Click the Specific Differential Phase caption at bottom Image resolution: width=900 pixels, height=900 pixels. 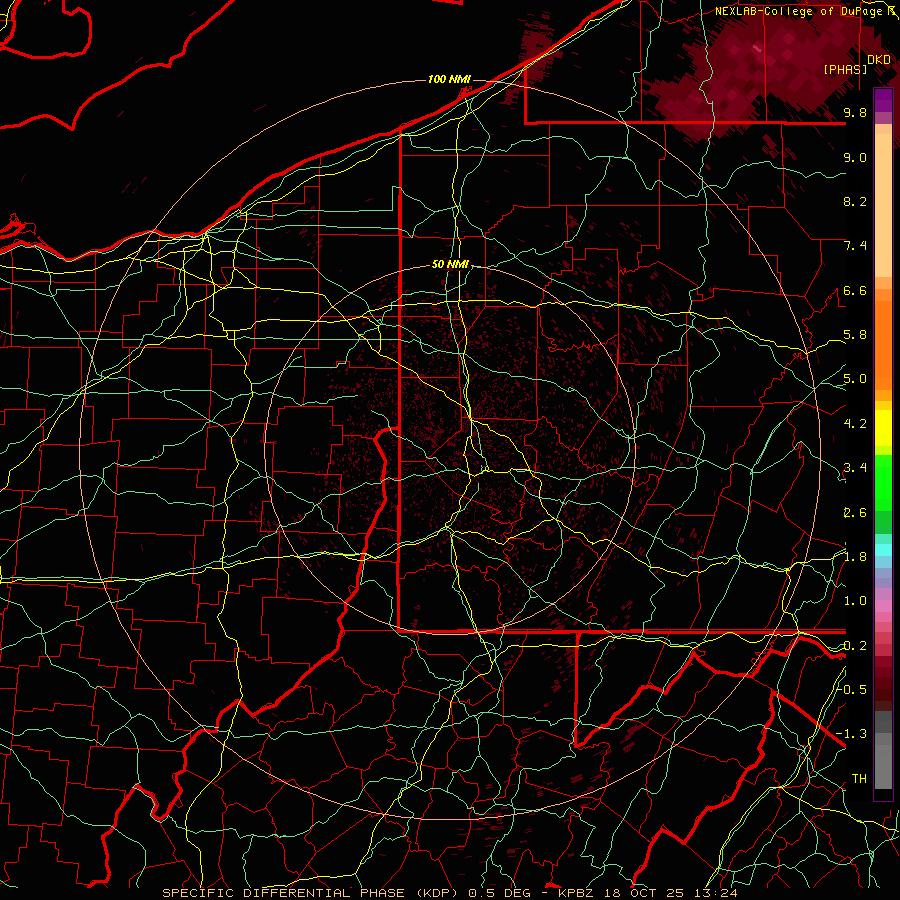click(x=449, y=893)
